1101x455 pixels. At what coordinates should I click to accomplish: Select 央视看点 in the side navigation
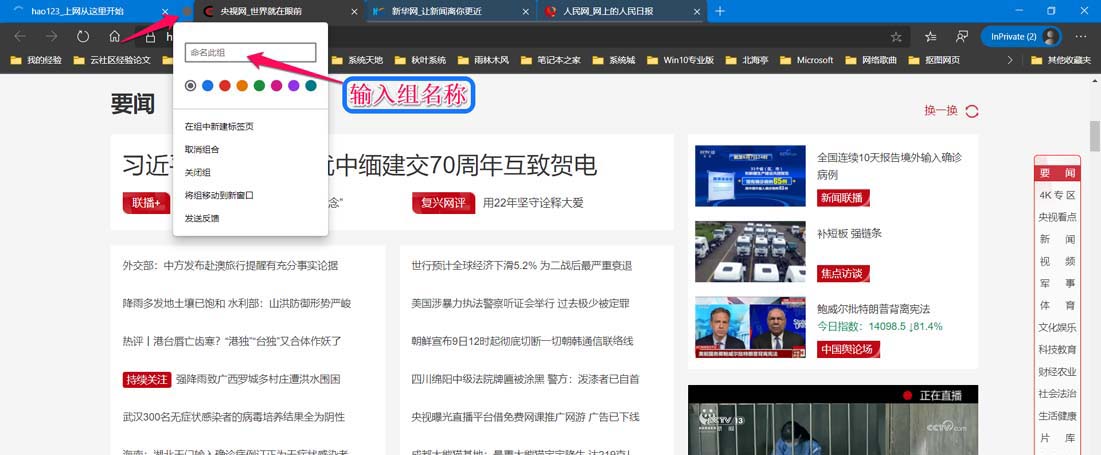click(x=1057, y=217)
